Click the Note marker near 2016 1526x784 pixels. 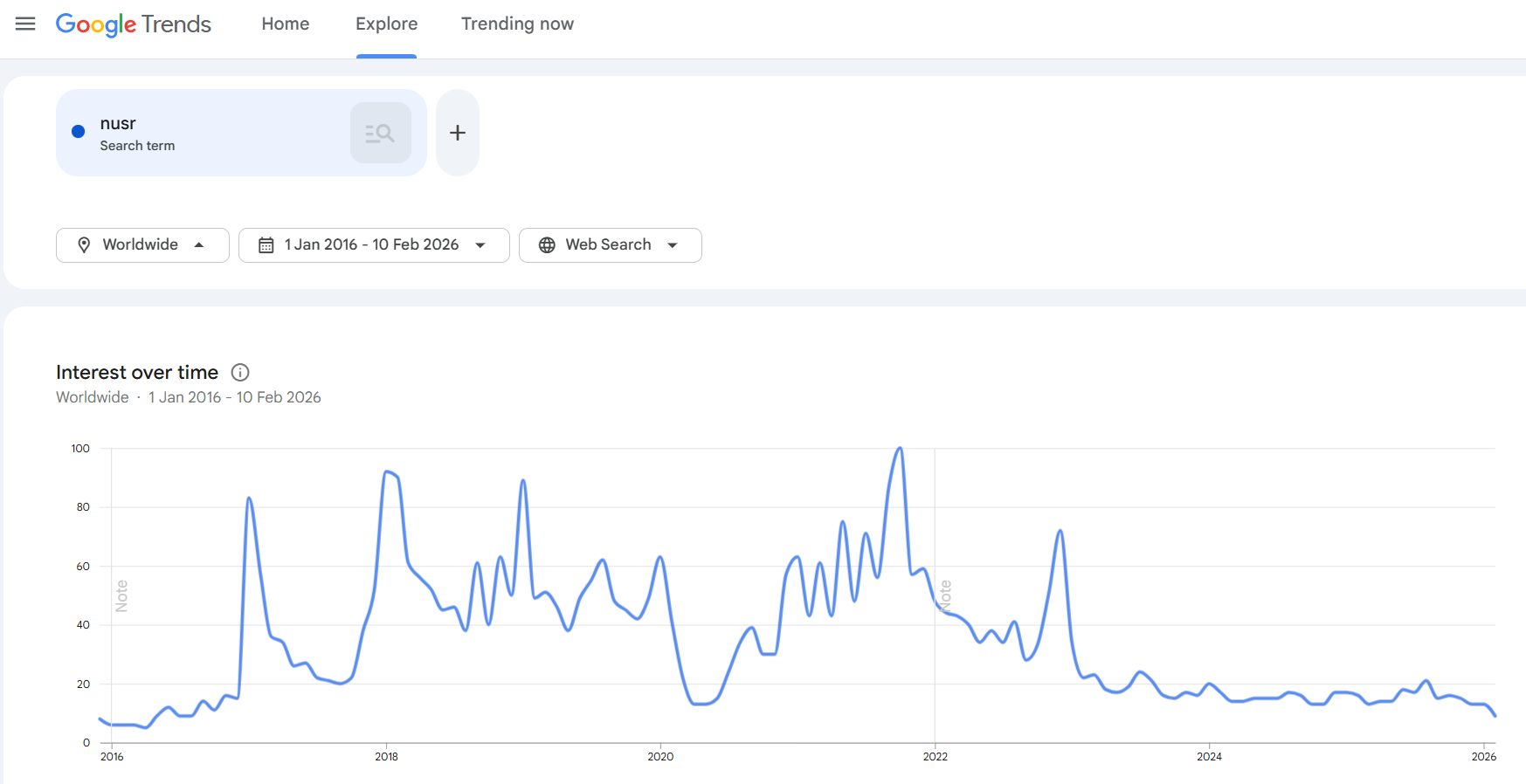pos(121,595)
